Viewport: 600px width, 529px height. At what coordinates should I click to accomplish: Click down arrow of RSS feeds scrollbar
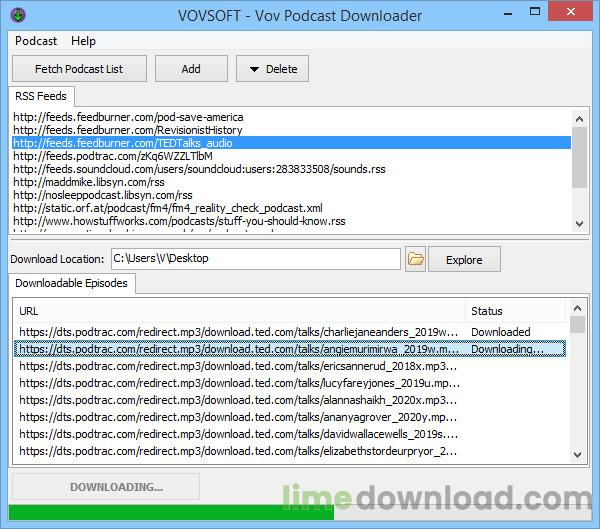click(579, 223)
